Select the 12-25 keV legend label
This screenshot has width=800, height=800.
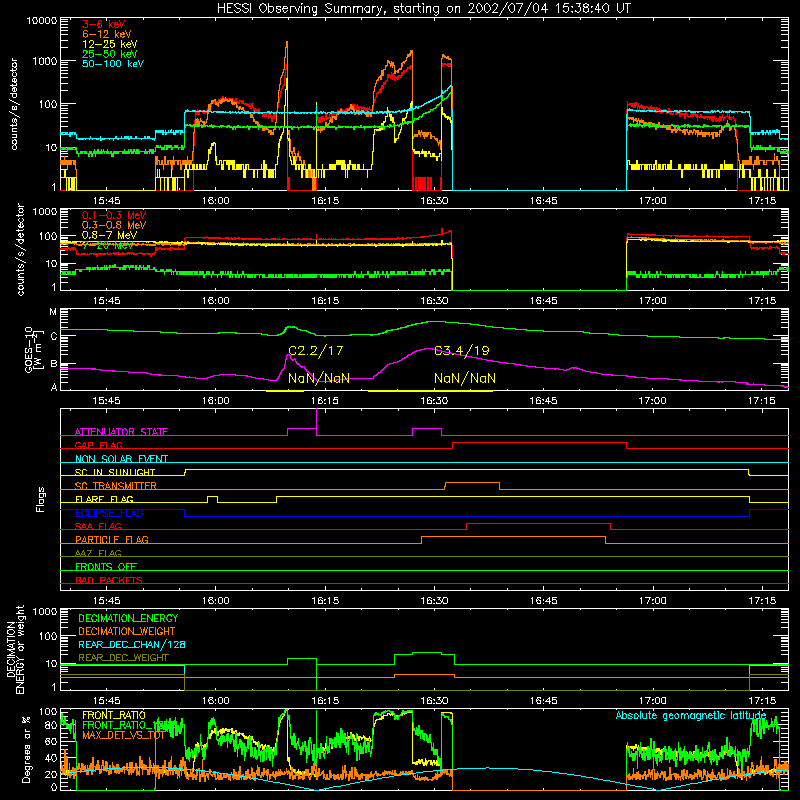pos(110,44)
